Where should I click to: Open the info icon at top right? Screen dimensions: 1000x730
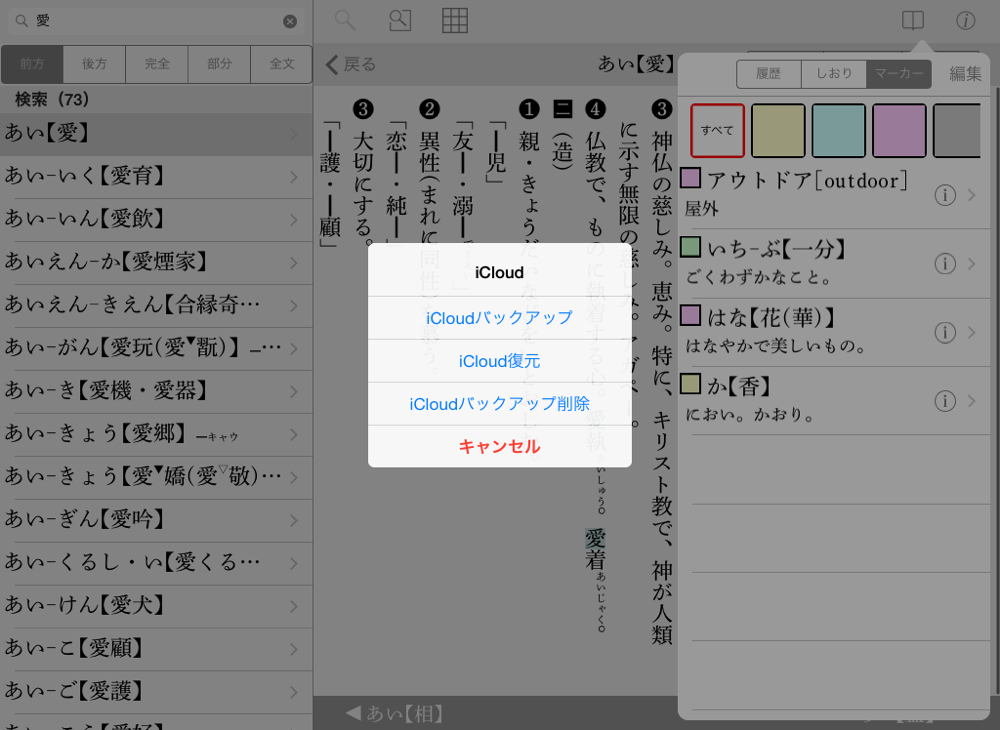point(966,20)
